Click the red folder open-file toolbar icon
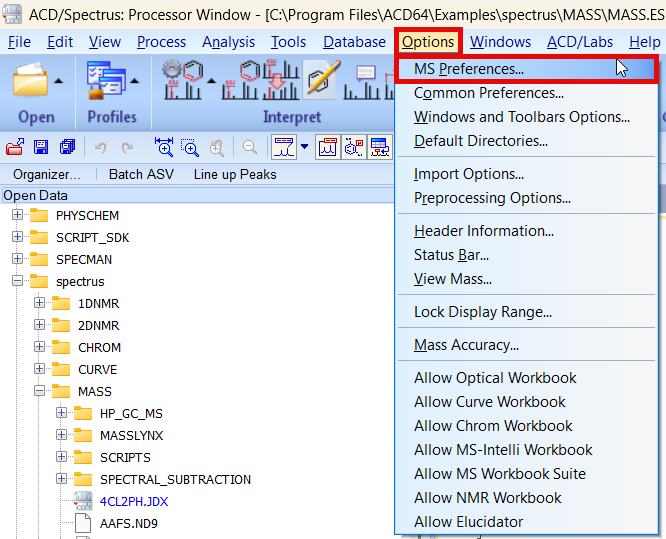The height and width of the screenshot is (539, 666). tap(15, 147)
